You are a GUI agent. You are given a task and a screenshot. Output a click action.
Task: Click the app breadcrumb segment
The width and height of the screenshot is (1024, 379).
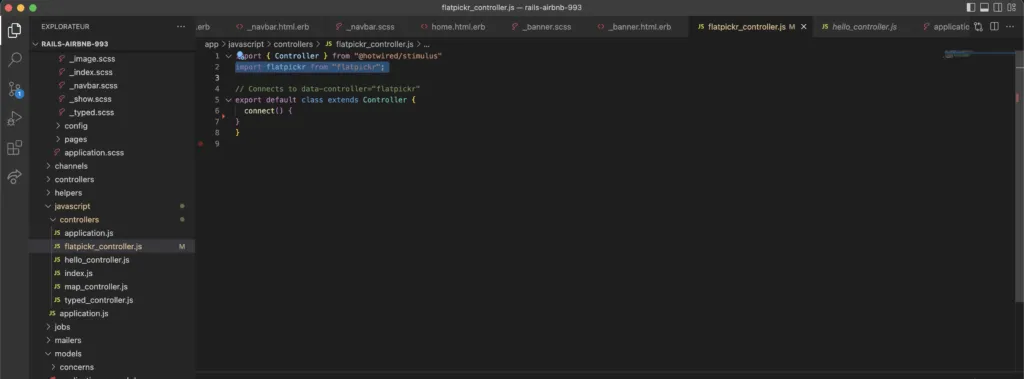point(212,44)
